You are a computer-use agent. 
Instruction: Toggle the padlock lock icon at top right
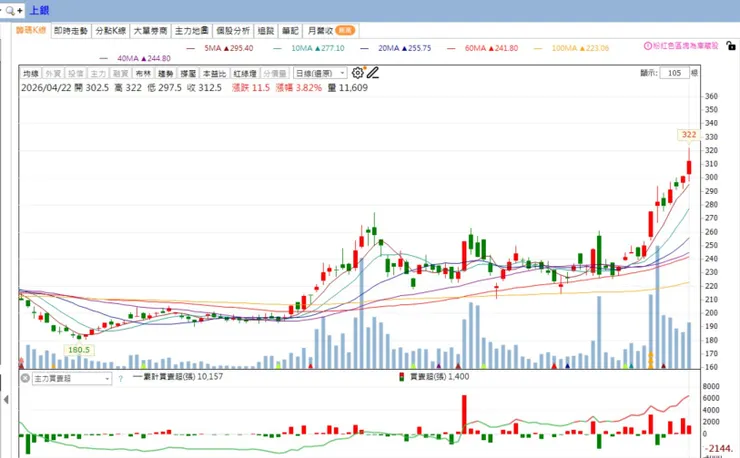point(731,46)
